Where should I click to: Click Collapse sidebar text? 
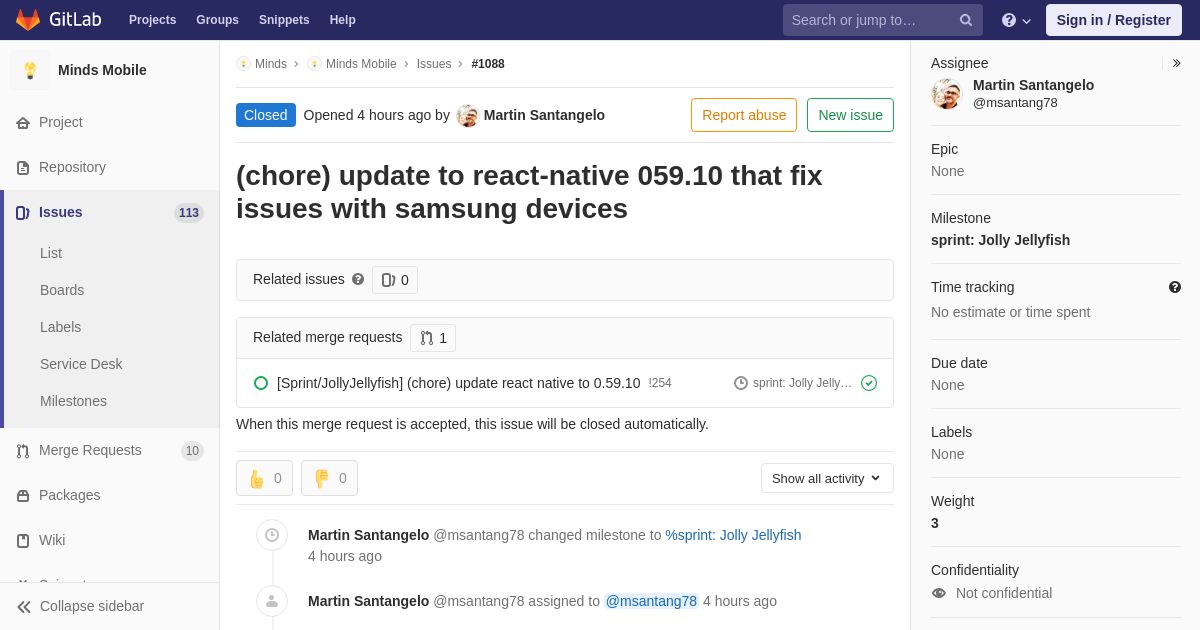[x=92, y=606]
